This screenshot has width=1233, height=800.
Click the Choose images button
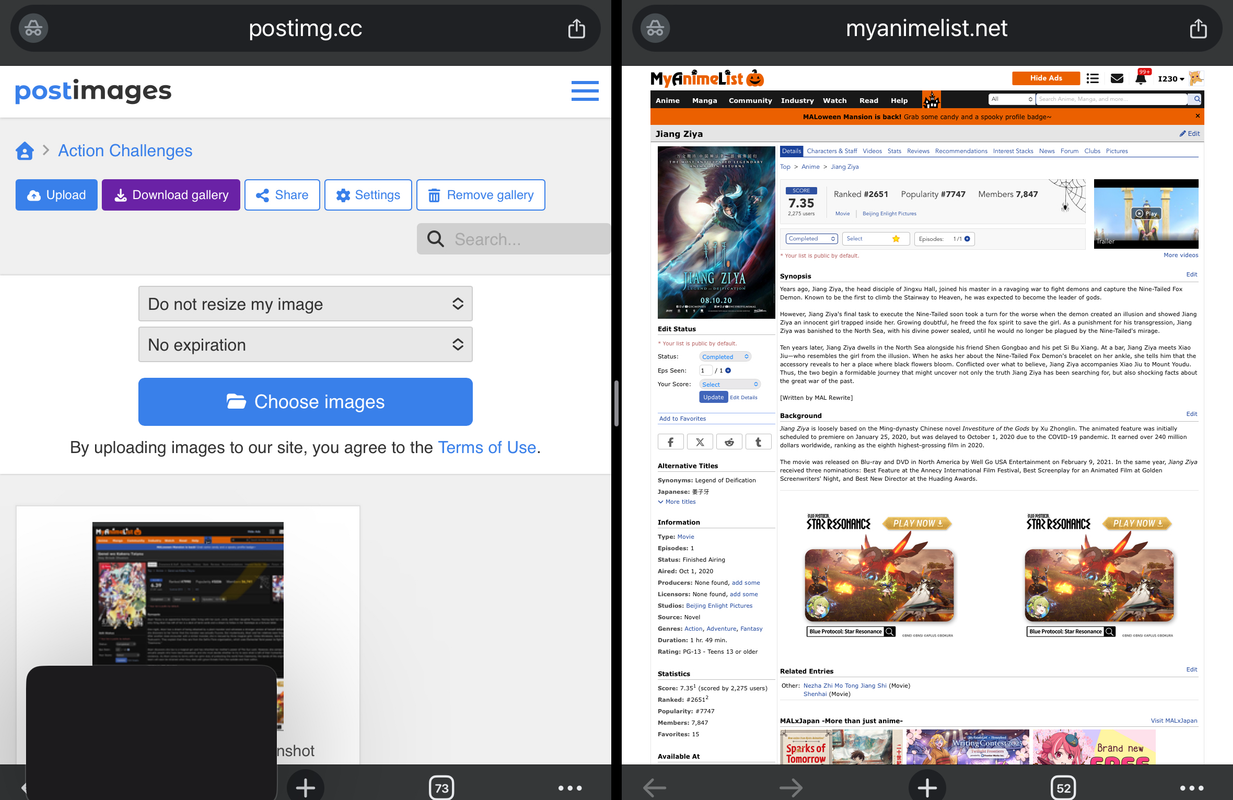[x=305, y=402]
